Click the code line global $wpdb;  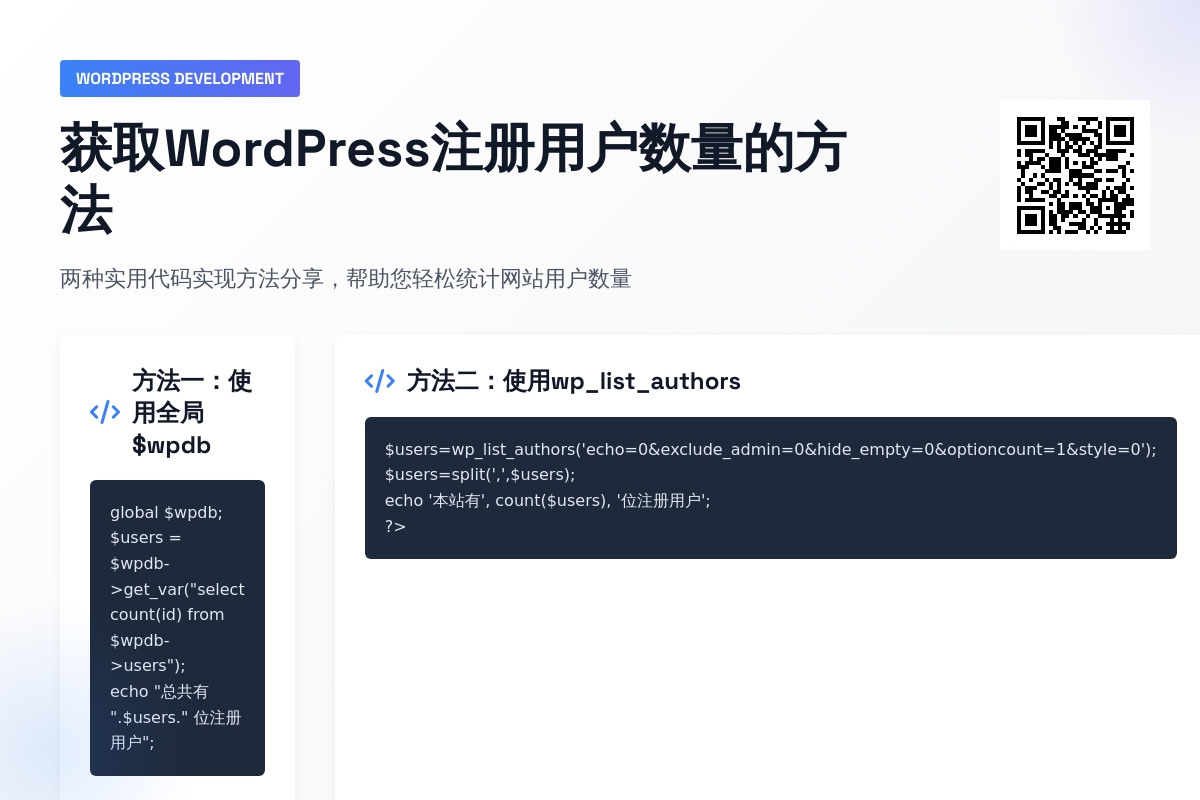coord(166,512)
